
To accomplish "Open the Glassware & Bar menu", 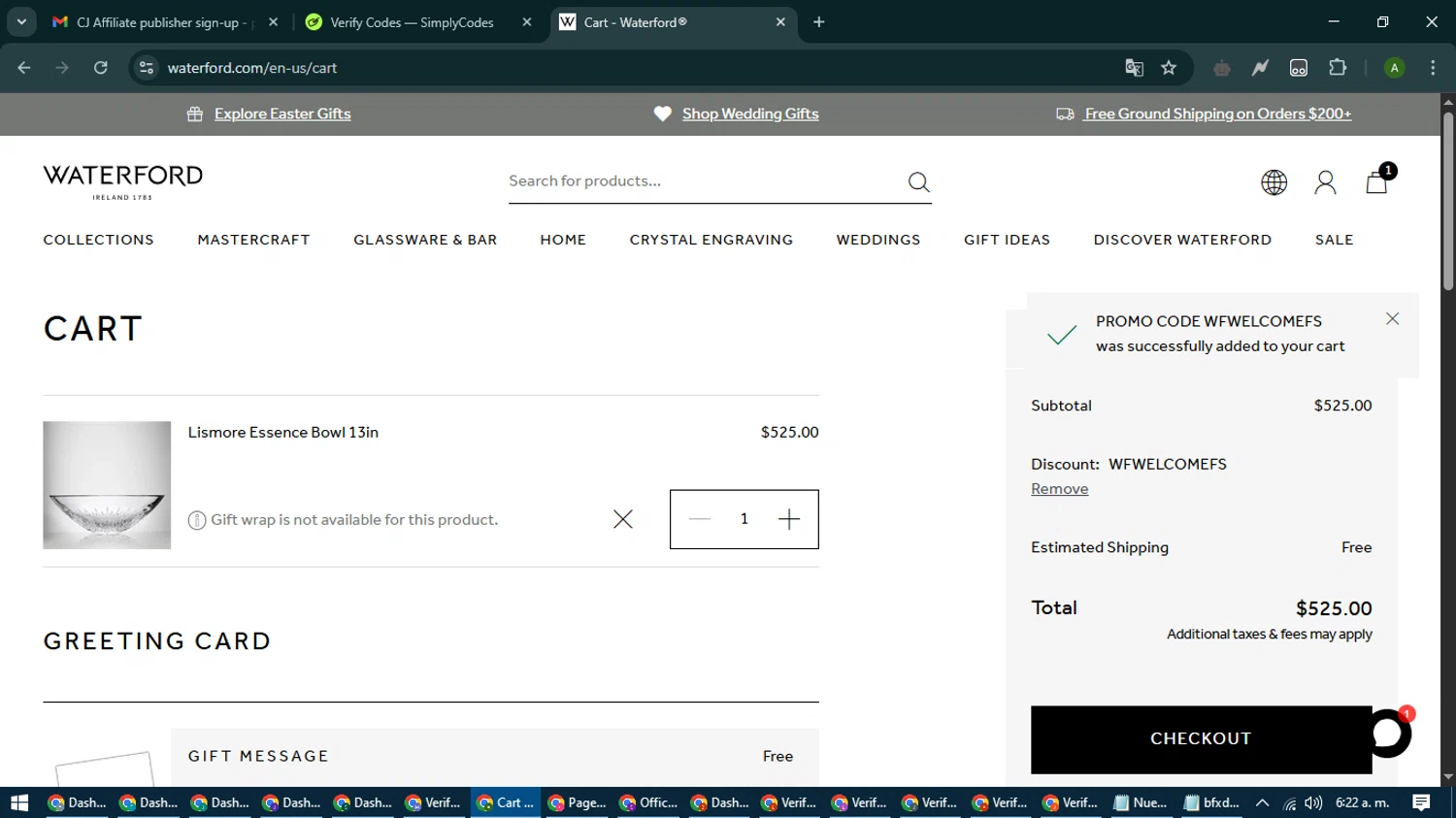I will 425,240.
